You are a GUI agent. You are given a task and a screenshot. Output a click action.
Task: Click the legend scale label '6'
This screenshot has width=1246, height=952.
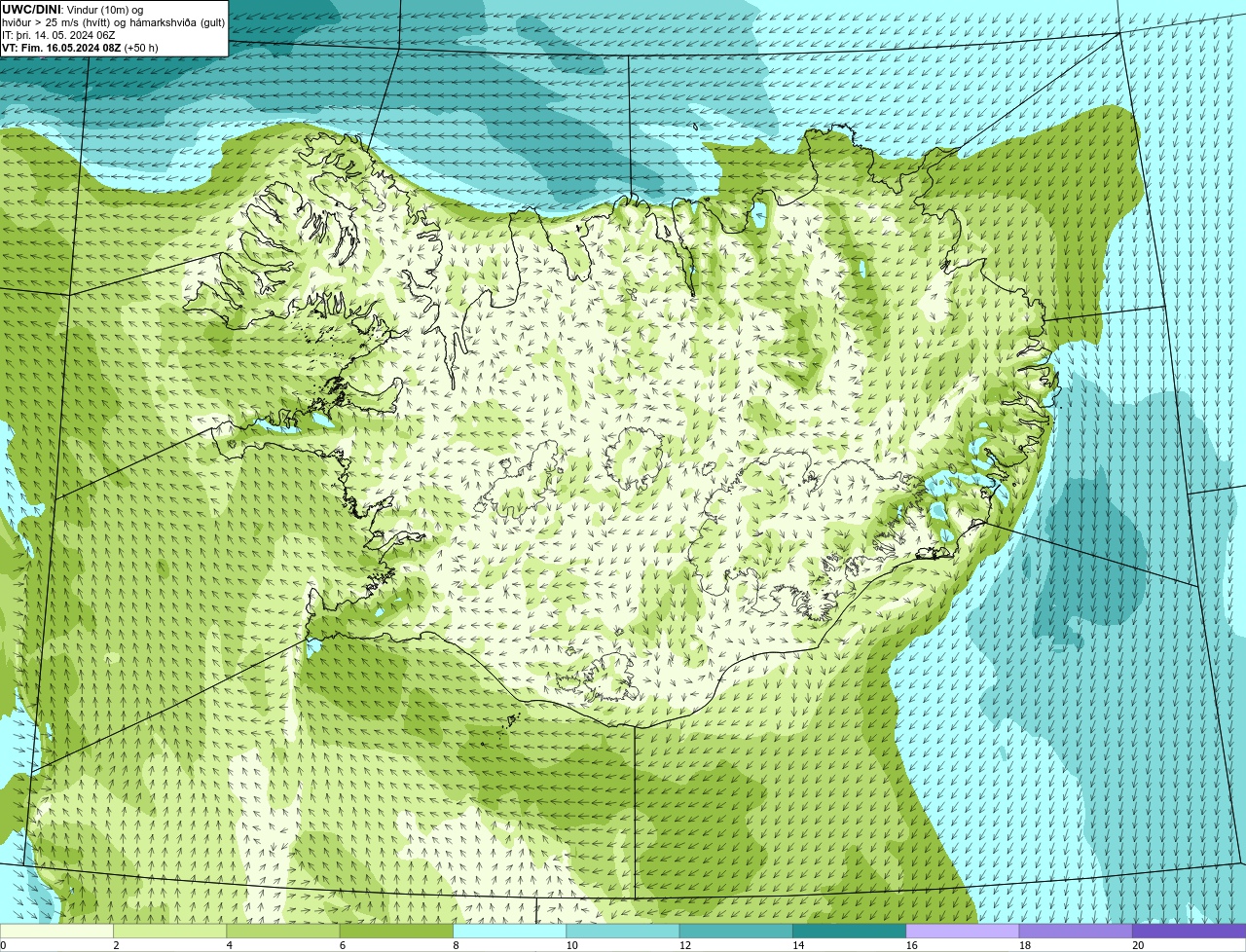[343, 945]
